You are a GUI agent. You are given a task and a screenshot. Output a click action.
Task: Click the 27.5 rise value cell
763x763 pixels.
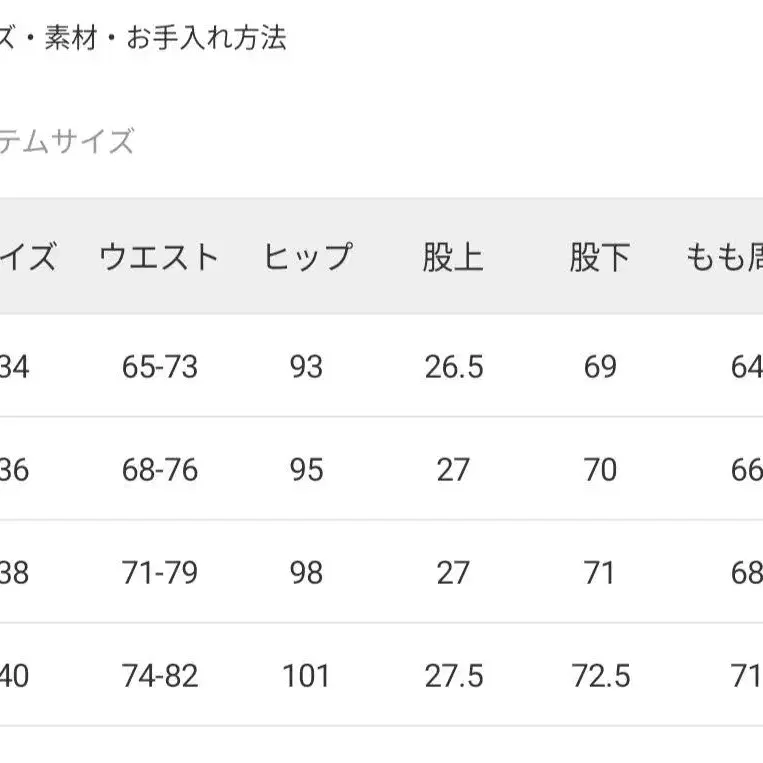click(x=453, y=676)
